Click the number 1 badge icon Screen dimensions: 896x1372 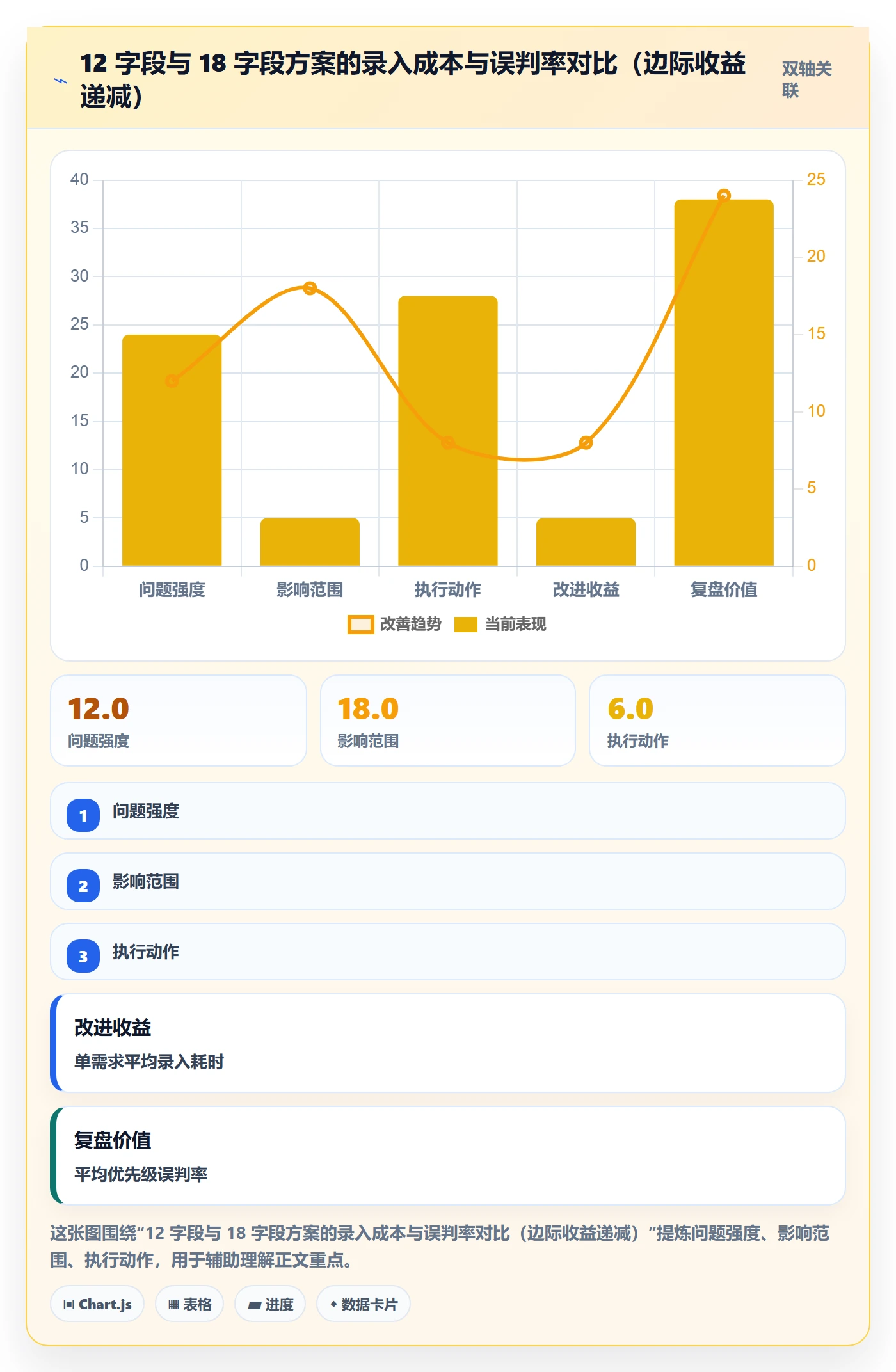coord(83,815)
